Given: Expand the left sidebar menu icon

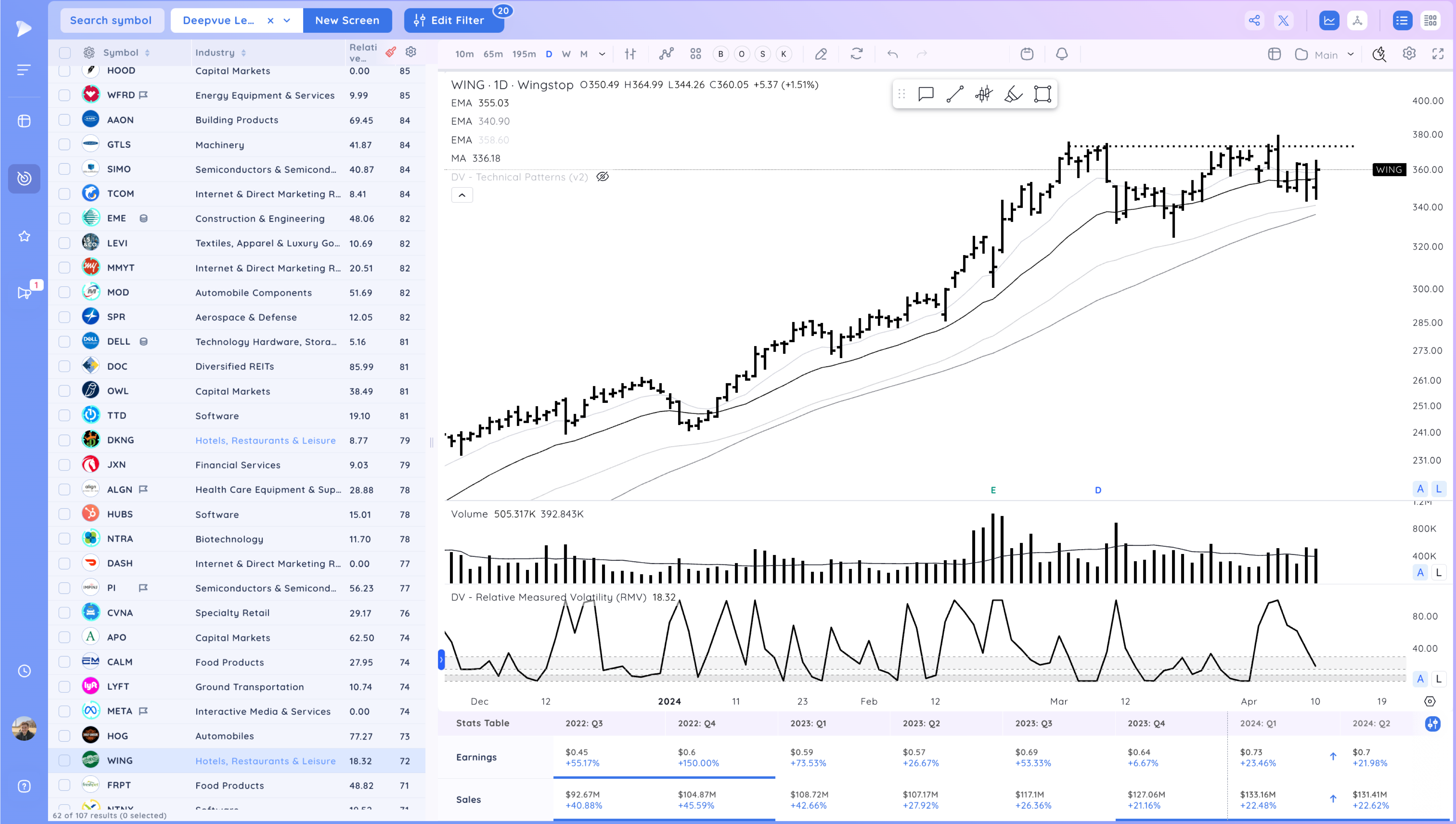Looking at the screenshot, I should (24, 70).
